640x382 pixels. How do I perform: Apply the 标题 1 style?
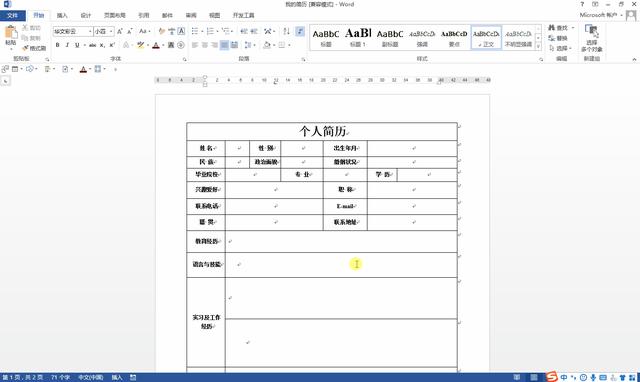tap(358, 37)
